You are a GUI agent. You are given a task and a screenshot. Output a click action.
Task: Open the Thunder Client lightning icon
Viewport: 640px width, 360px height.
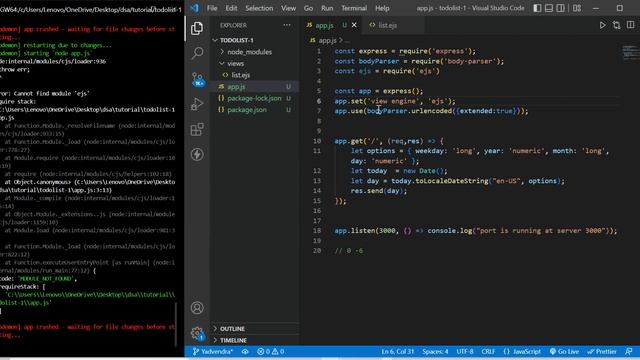click(197, 154)
